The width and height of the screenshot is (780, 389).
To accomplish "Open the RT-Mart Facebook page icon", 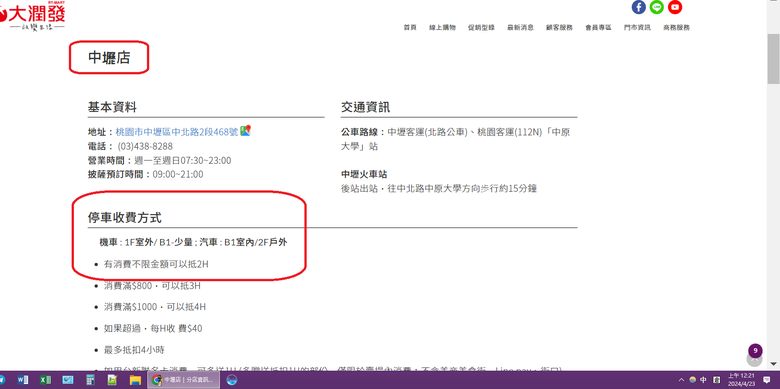I will tap(638, 7).
